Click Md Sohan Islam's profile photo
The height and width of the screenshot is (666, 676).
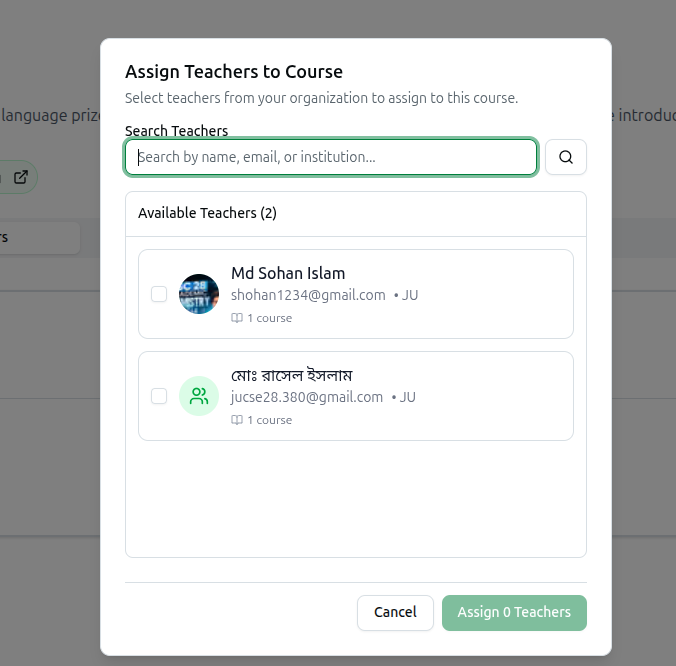[x=199, y=294]
